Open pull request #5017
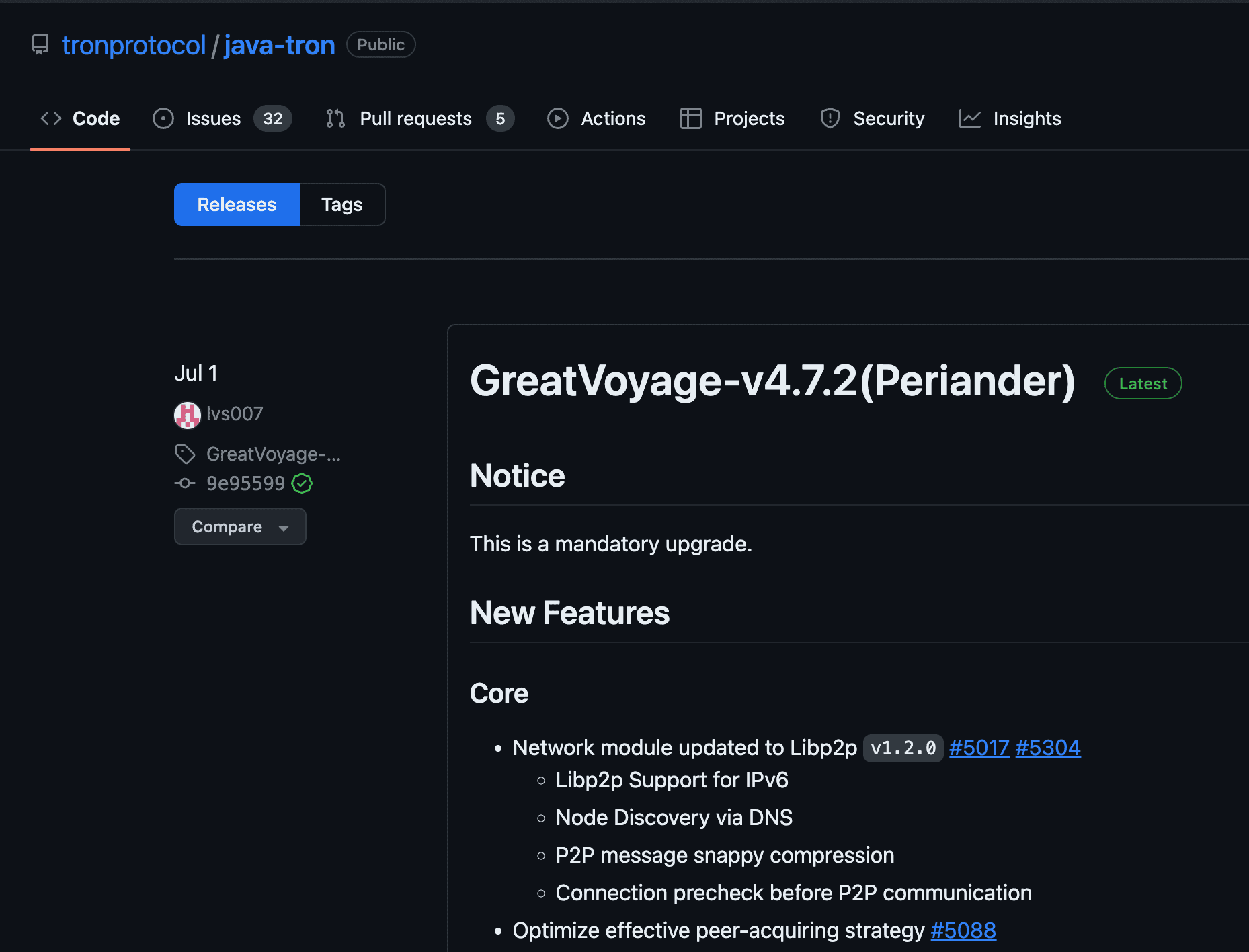This screenshot has height=952, width=1249. click(x=979, y=747)
